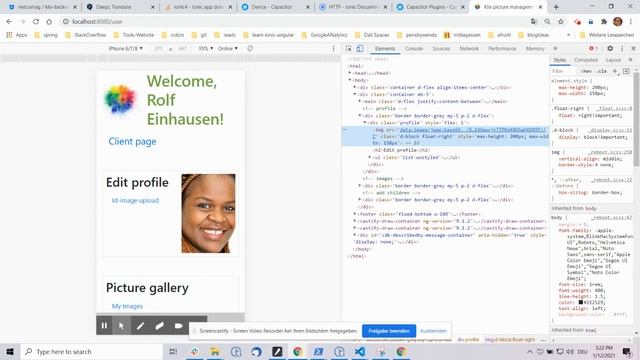This screenshot has height=360, width=640.
Task: Click Freigabe beenden button
Action: [389, 331]
